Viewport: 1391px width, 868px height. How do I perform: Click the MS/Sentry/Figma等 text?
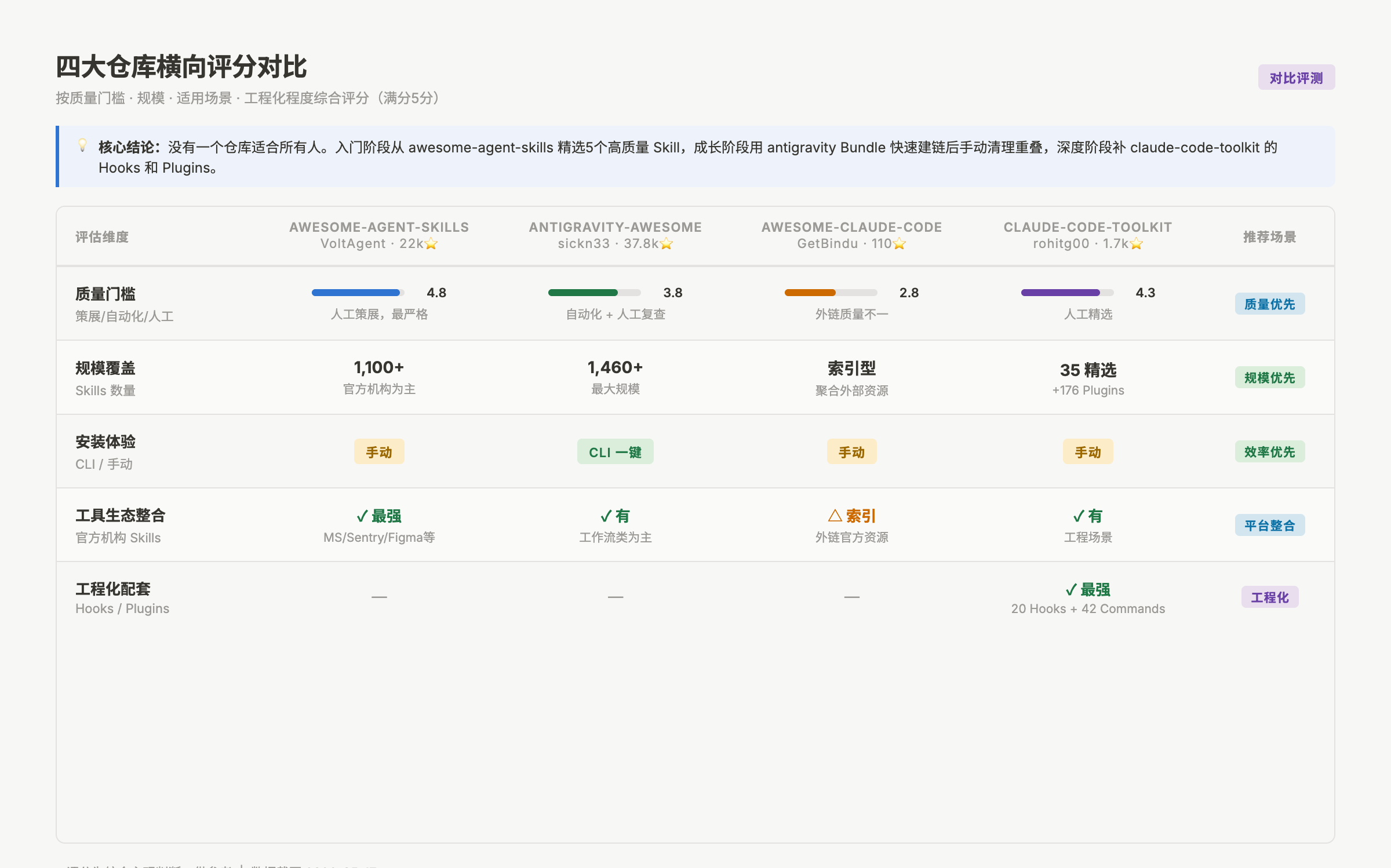pyautogui.click(x=379, y=537)
